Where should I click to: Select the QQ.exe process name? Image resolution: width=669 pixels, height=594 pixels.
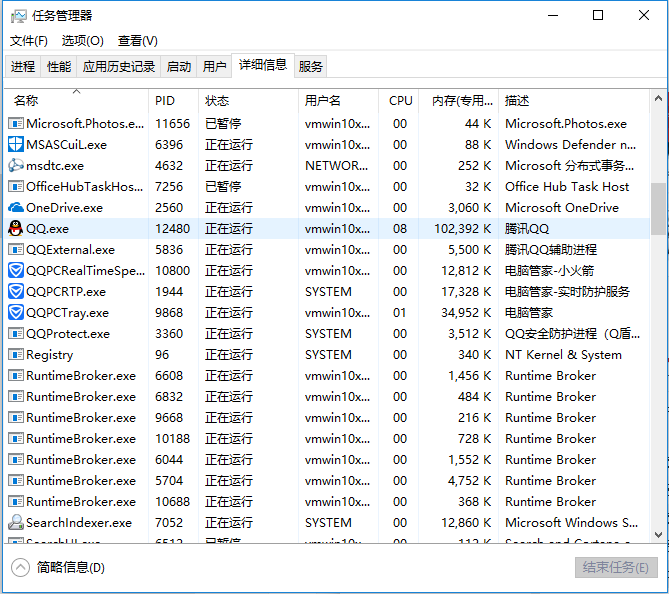point(47,229)
